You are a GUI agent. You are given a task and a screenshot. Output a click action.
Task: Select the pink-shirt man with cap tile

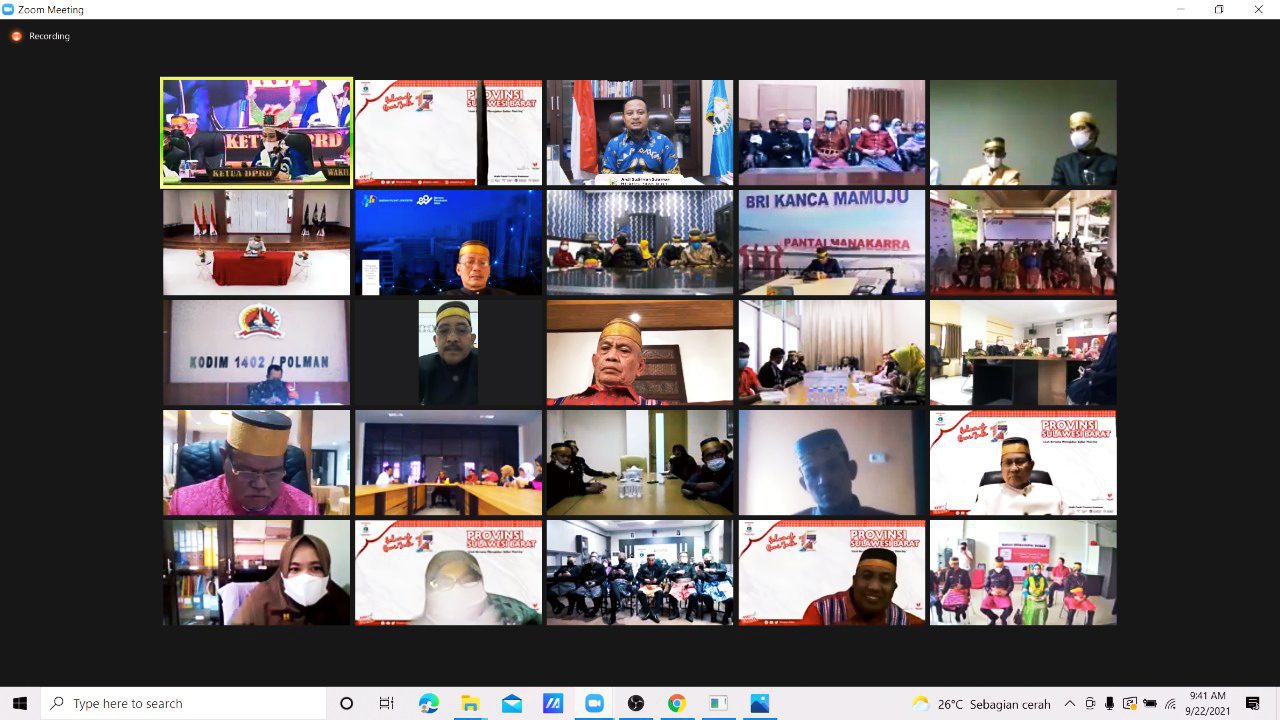point(257,463)
